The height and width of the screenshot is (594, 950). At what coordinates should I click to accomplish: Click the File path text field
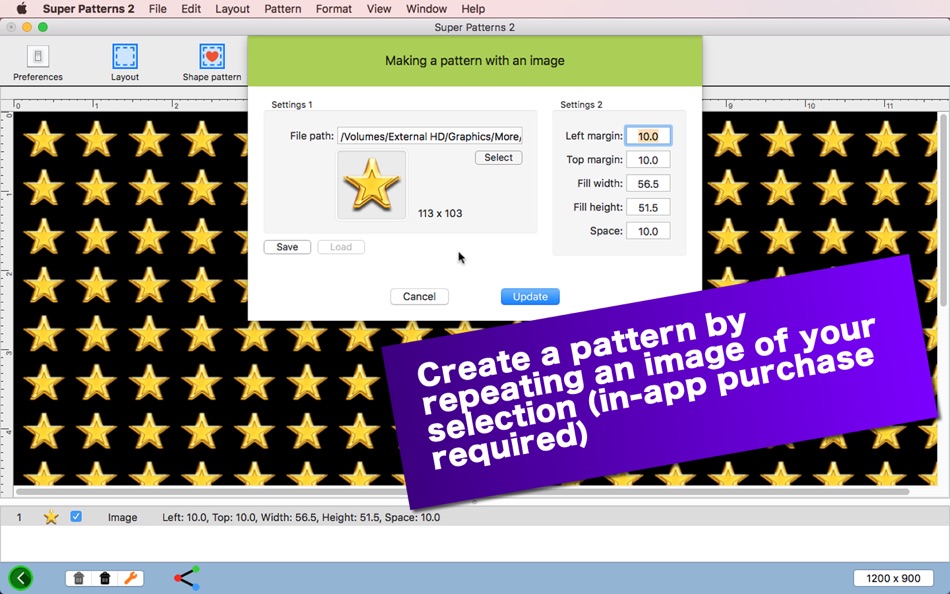tap(430, 136)
